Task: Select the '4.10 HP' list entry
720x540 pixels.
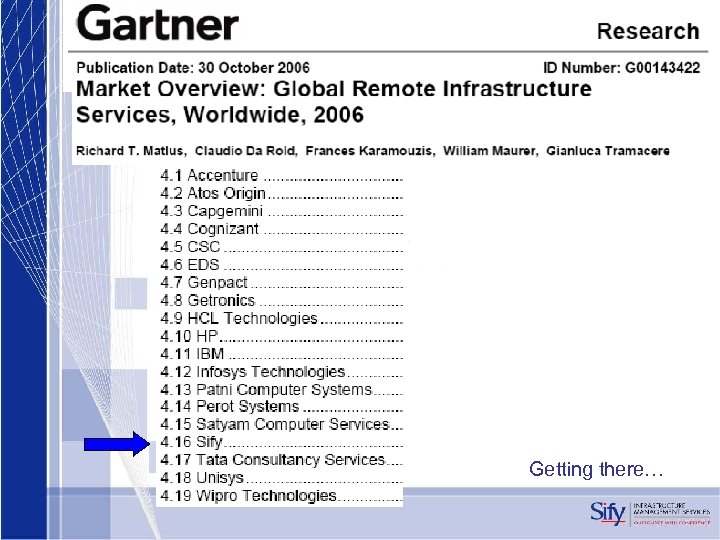Action: click(281, 336)
